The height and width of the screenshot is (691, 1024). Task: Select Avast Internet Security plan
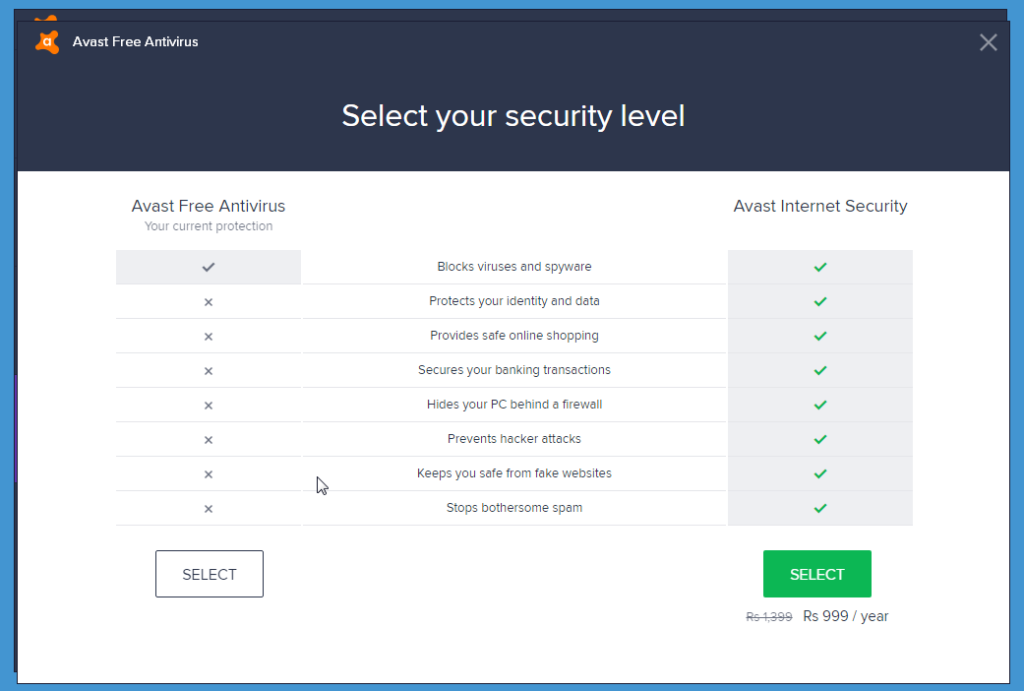click(x=817, y=574)
